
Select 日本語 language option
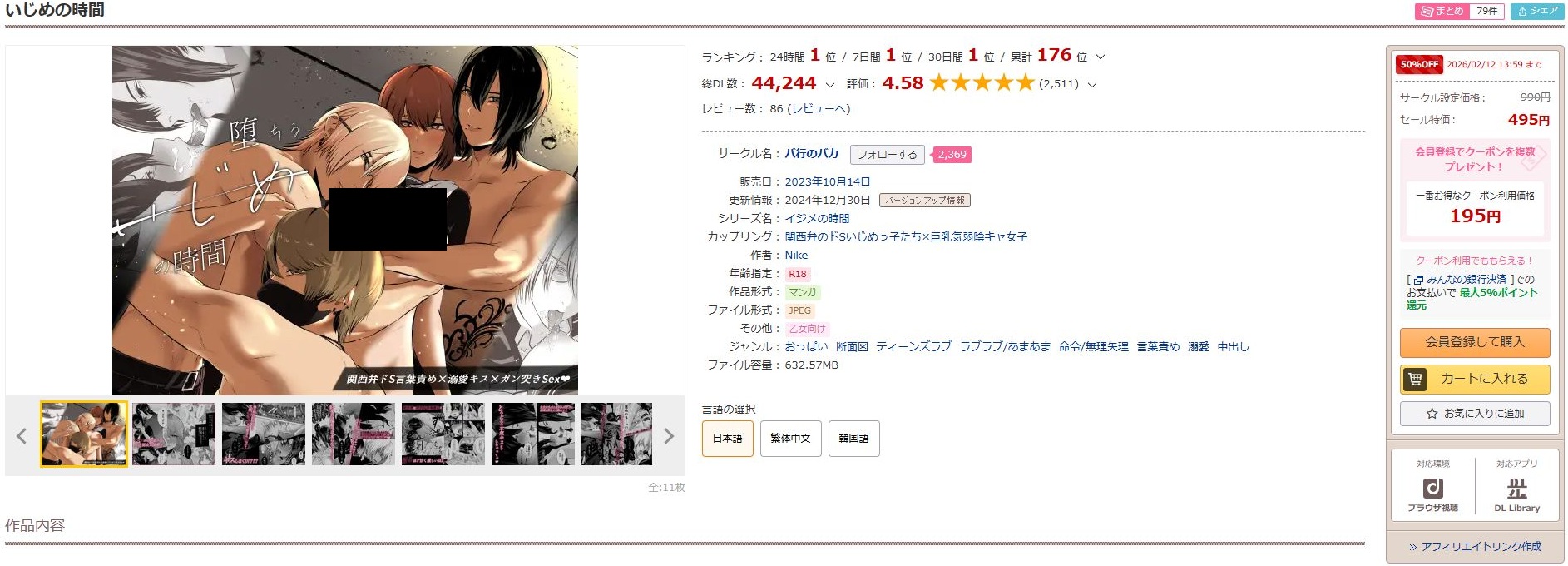tap(727, 439)
